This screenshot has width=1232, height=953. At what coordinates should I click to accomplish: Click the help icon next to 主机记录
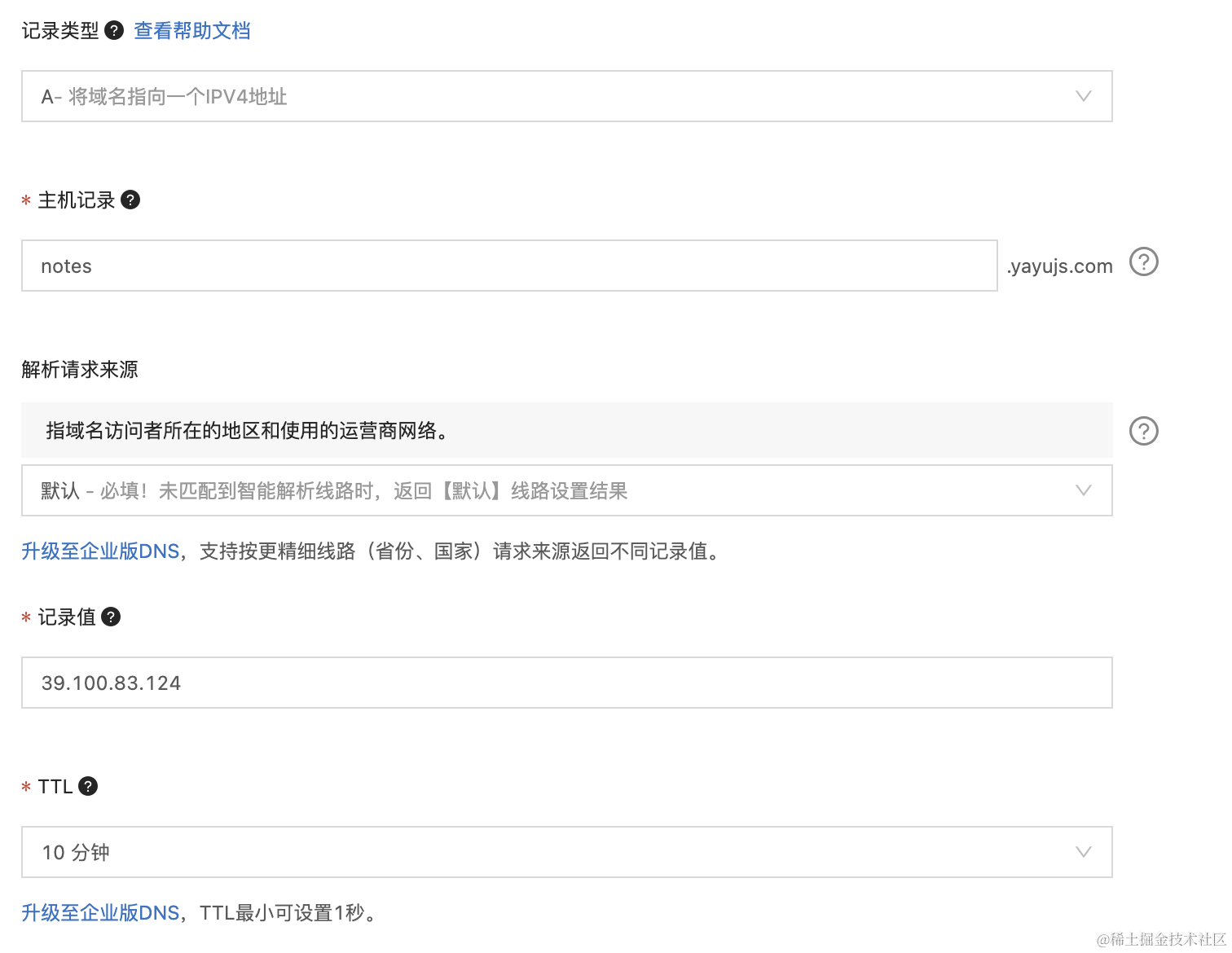(130, 200)
